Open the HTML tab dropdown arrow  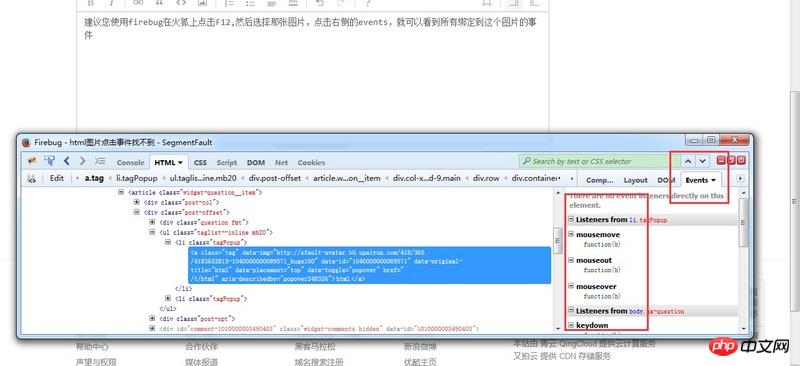[180, 163]
